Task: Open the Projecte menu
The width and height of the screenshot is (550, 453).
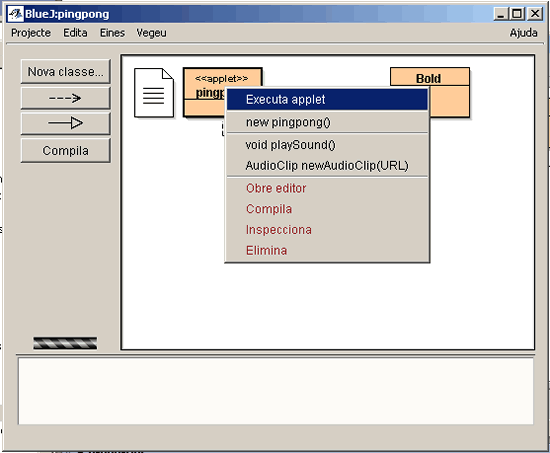Action: 31,33
